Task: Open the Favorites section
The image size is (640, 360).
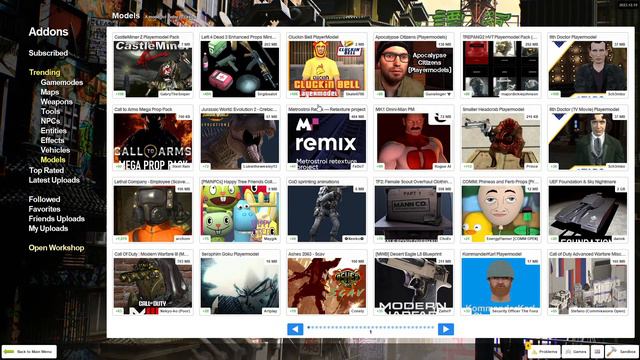Action: coord(44,209)
